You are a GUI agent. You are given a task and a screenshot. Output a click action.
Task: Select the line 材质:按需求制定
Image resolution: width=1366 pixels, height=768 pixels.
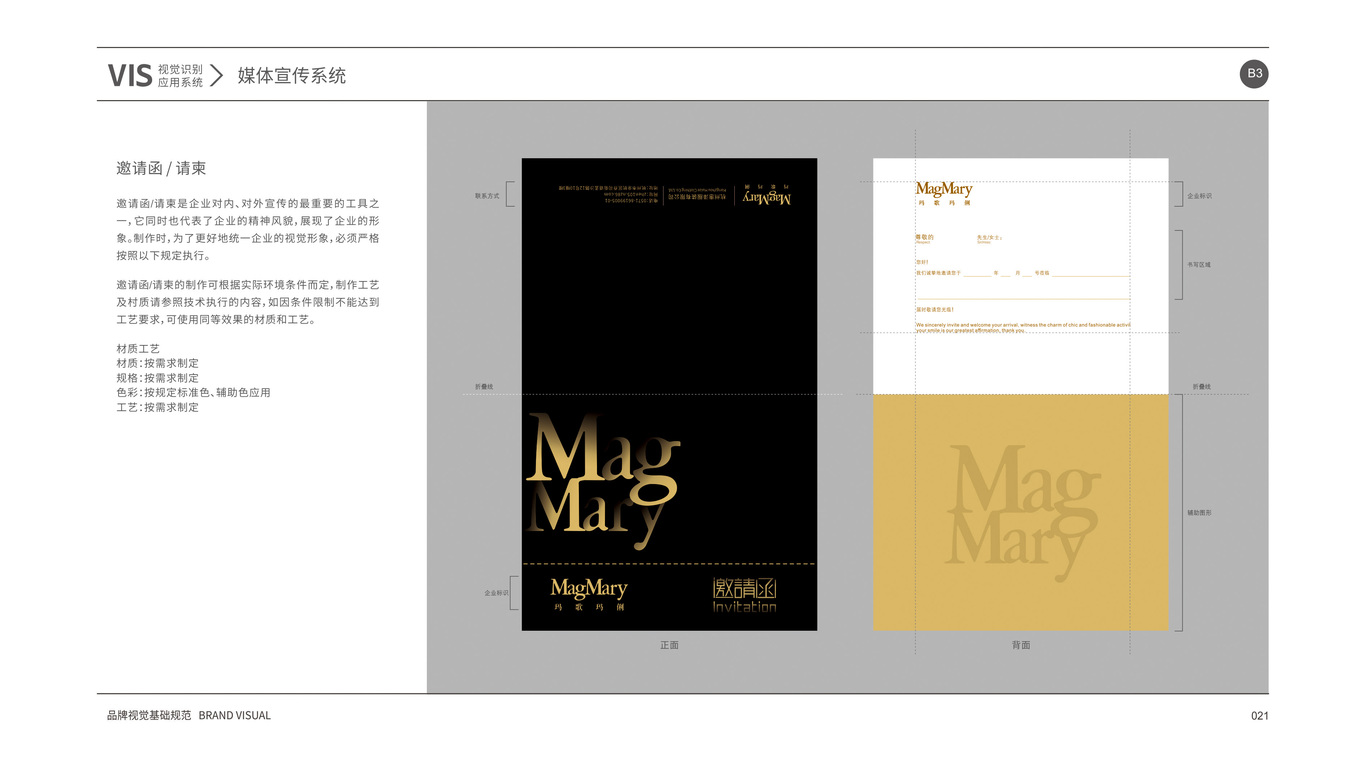[x=158, y=363]
